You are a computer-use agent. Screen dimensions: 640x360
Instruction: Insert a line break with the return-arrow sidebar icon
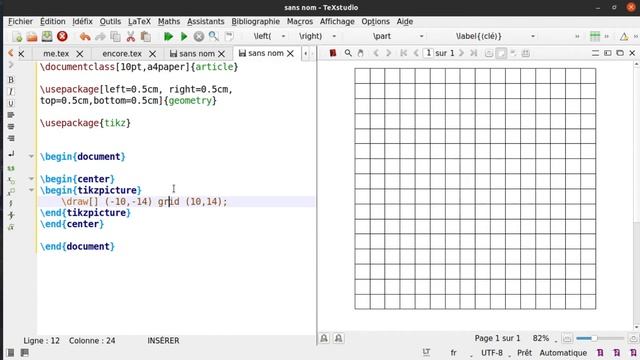tap(11, 154)
